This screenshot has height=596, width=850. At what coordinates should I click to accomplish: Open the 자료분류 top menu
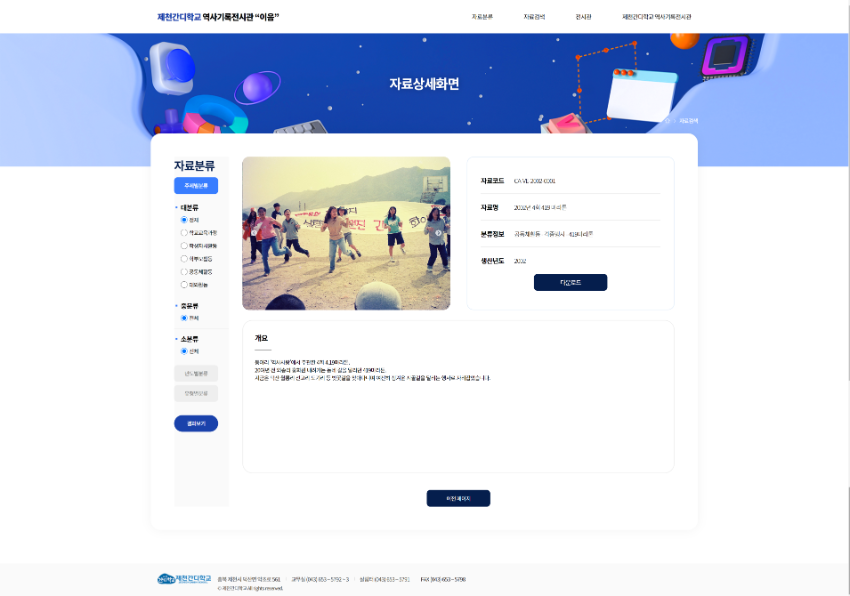point(482,17)
